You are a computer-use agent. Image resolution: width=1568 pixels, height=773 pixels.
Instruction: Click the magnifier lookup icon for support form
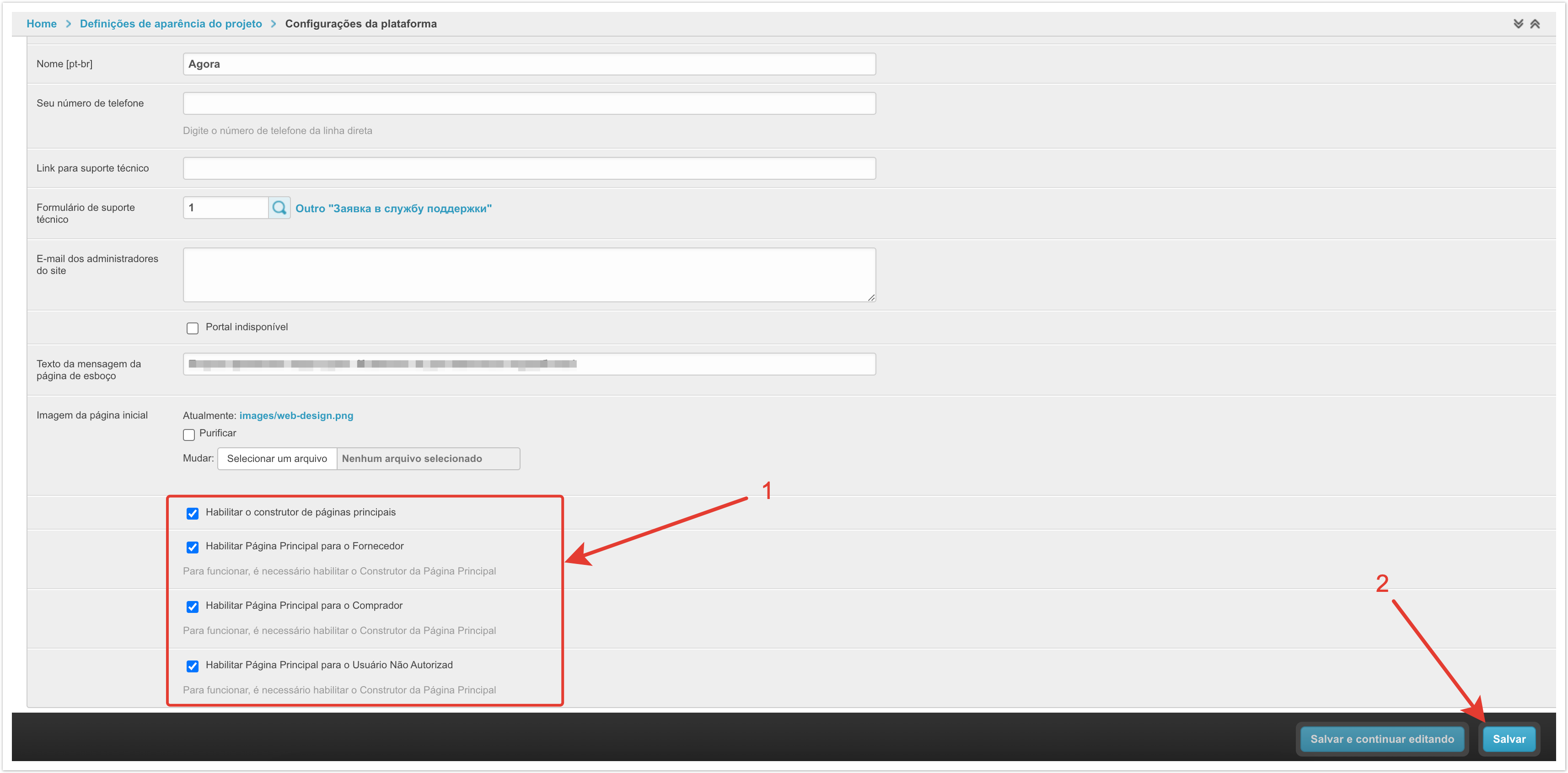(x=279, y=208)
